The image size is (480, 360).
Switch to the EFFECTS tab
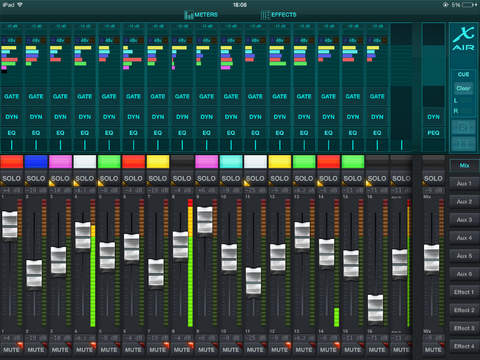[279, 15]
